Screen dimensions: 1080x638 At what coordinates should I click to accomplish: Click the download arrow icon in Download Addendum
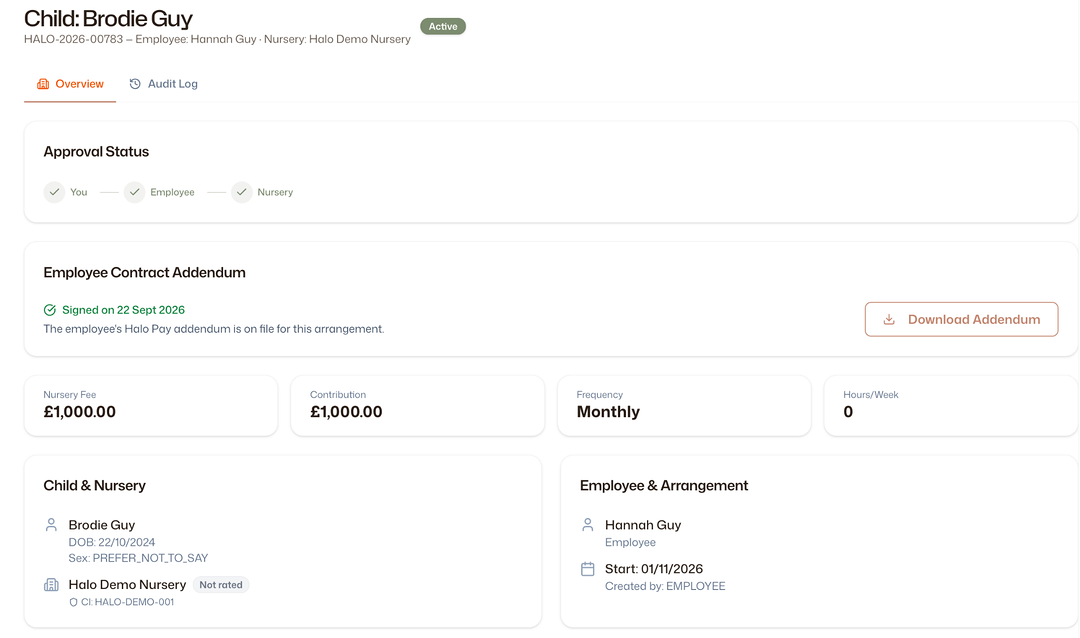889,319
